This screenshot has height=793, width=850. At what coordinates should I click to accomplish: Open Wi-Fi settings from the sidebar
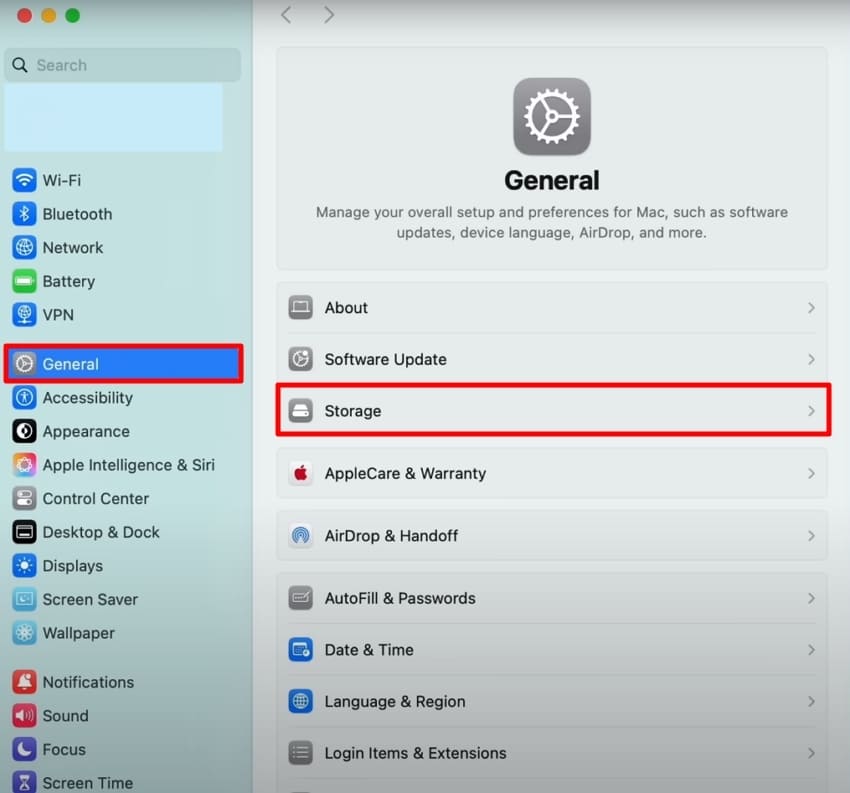coord(24,180)
